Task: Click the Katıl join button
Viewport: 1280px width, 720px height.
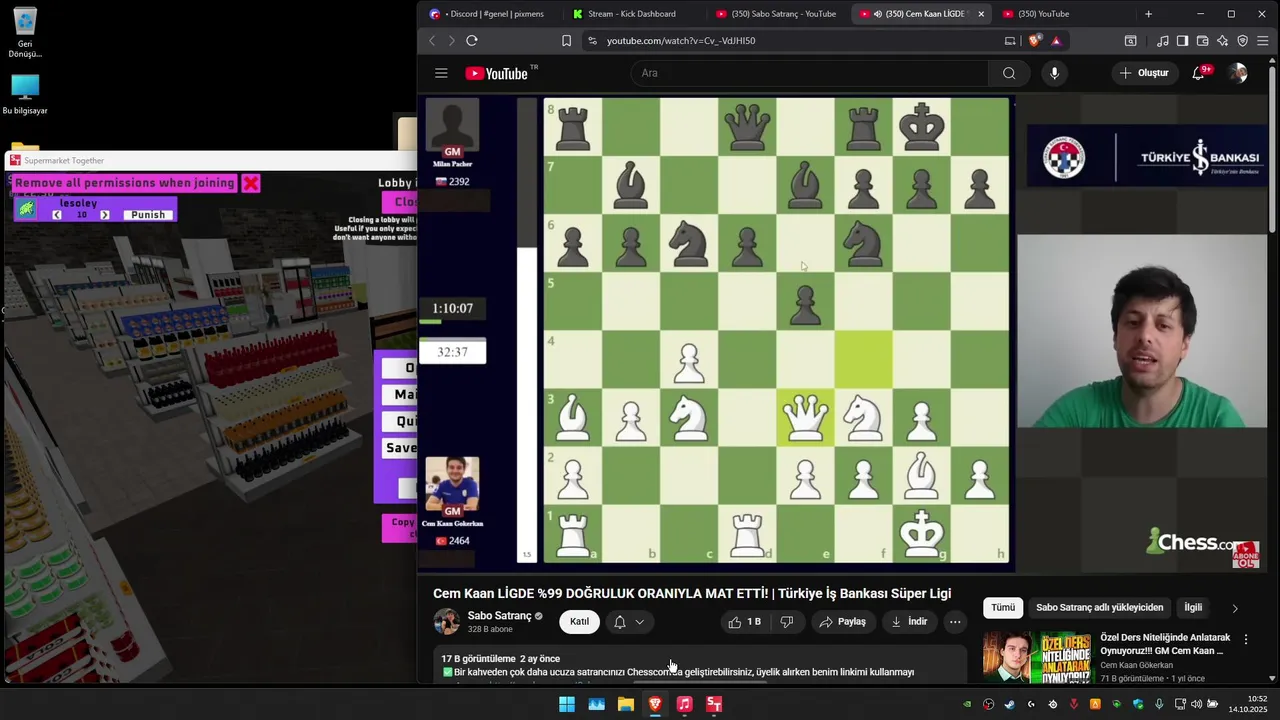Action: point(579,622)
